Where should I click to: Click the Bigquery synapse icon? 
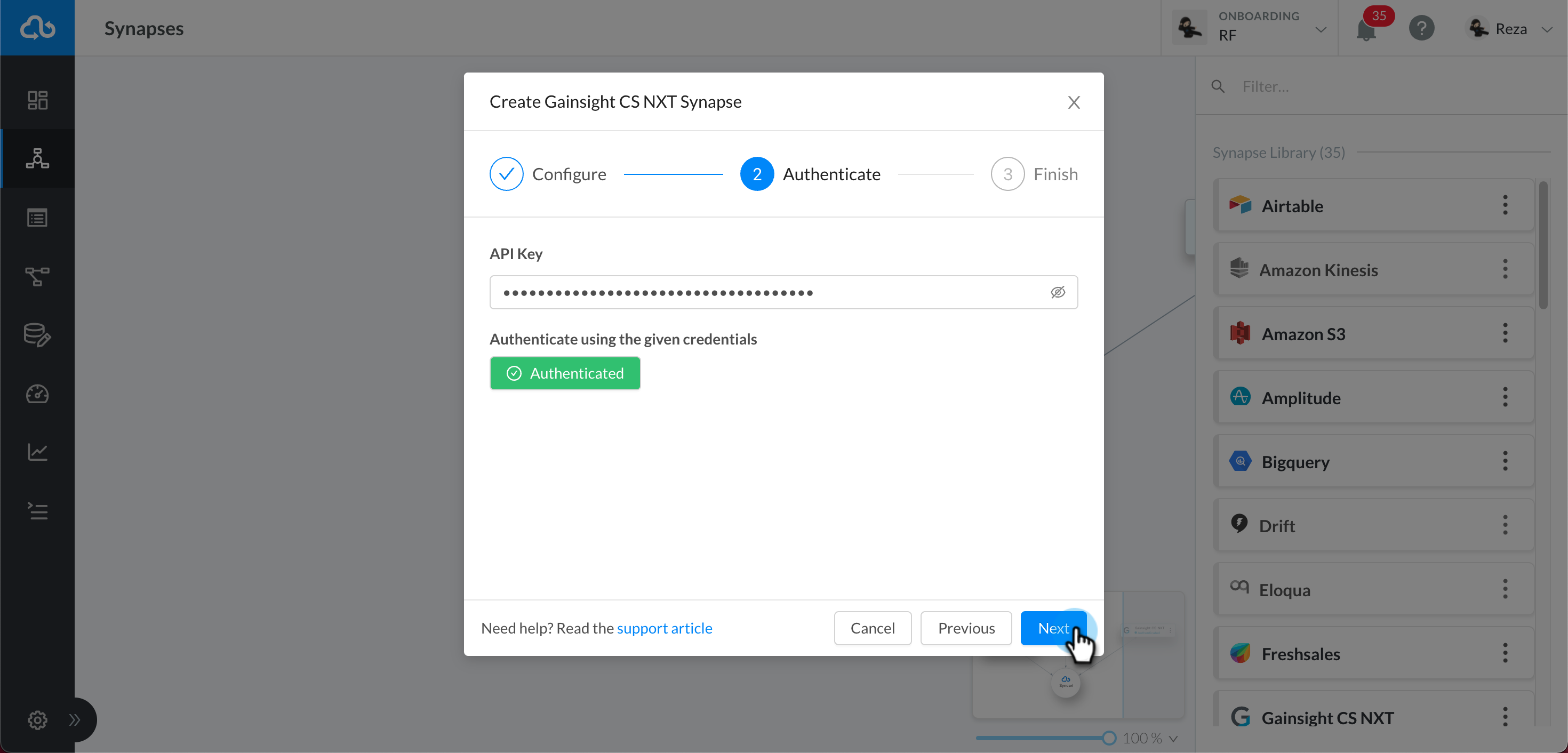point(1239,461)
